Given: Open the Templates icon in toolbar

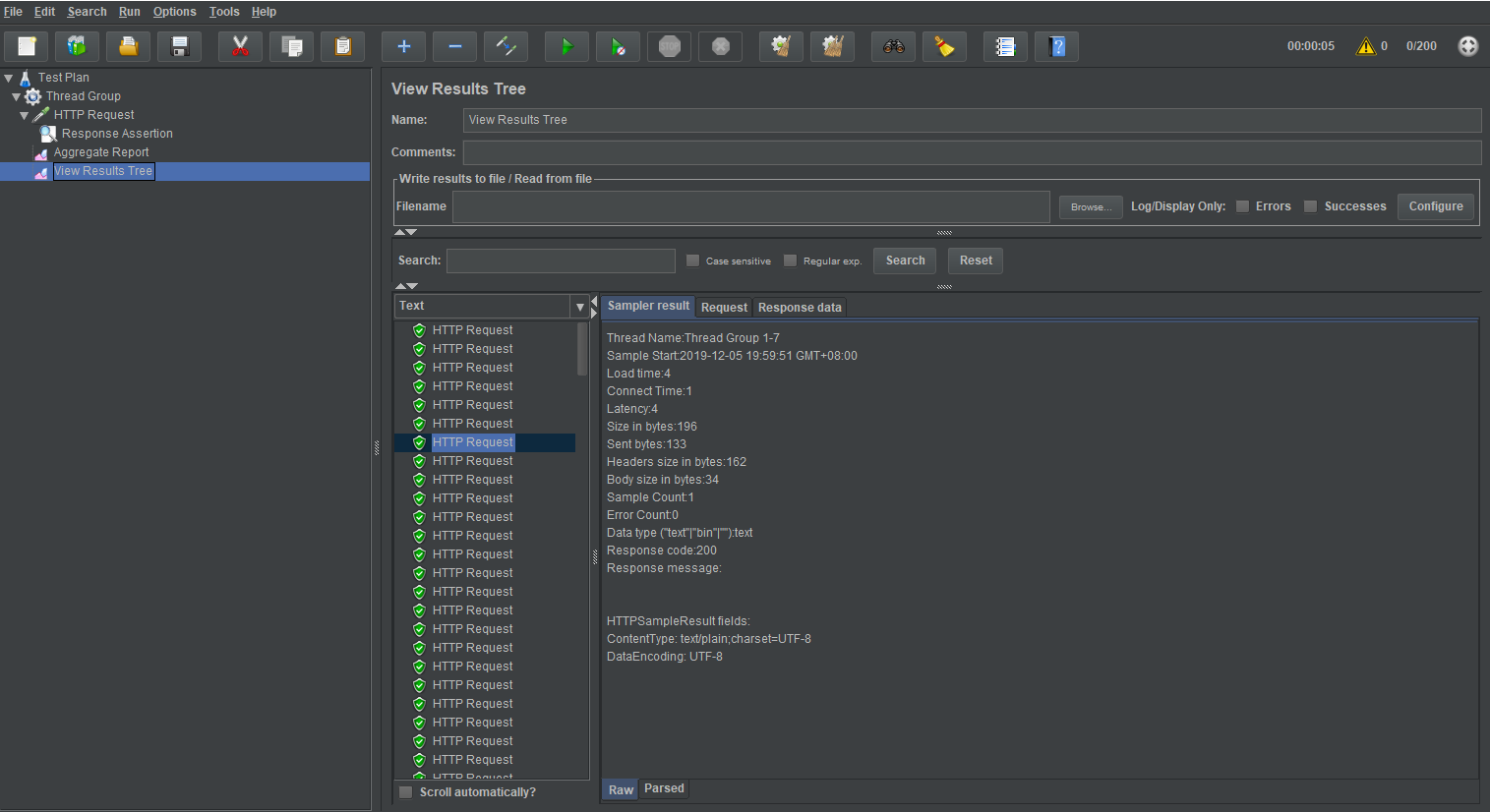Looking at the screenshot, I should click(77, 46).
